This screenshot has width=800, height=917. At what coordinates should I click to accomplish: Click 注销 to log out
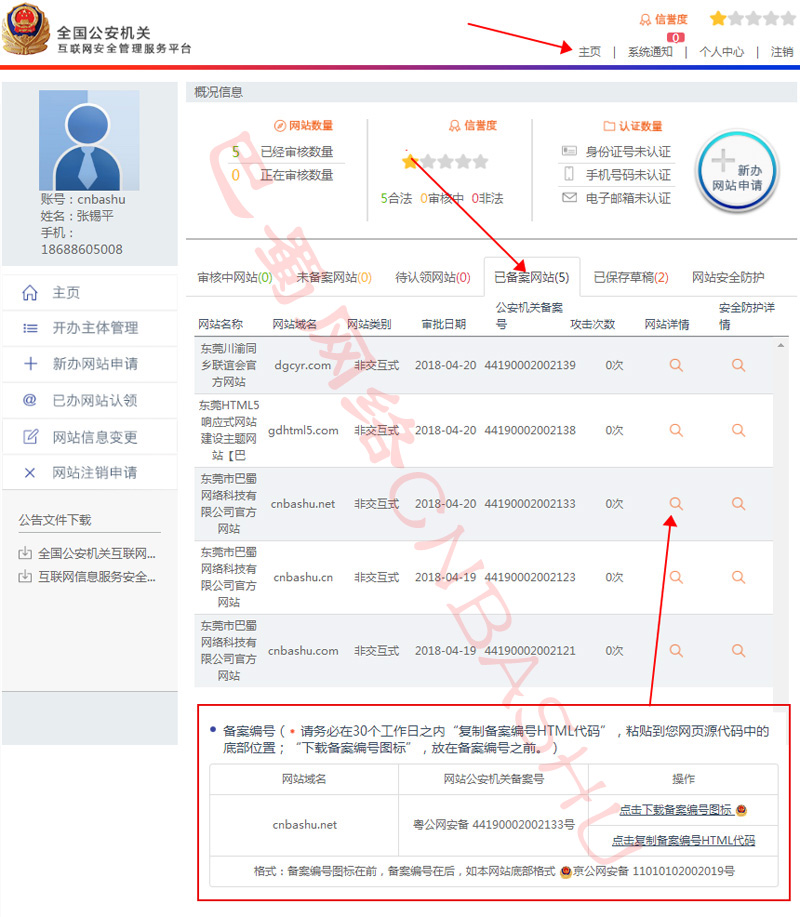782,52
